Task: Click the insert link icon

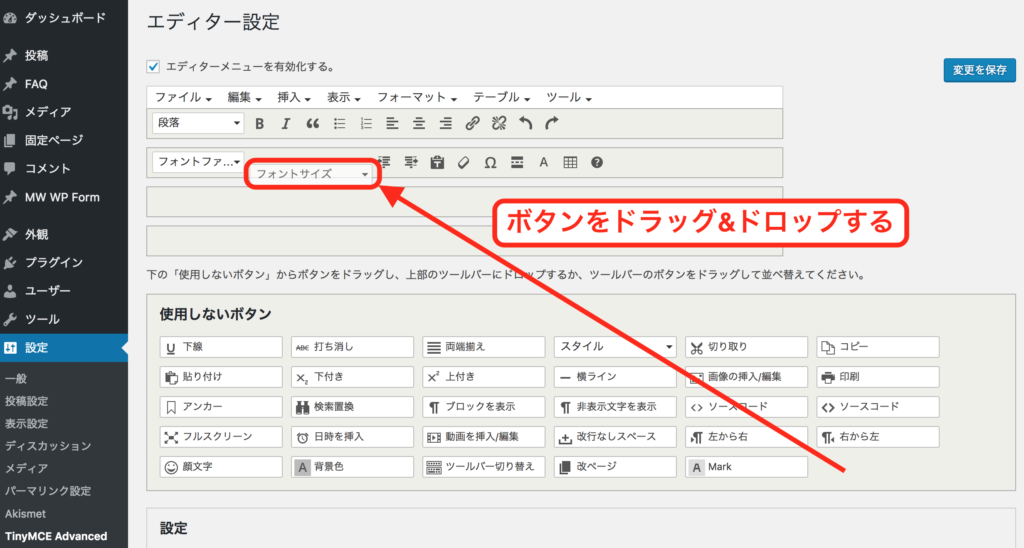Action: click(x=473, y=124)
